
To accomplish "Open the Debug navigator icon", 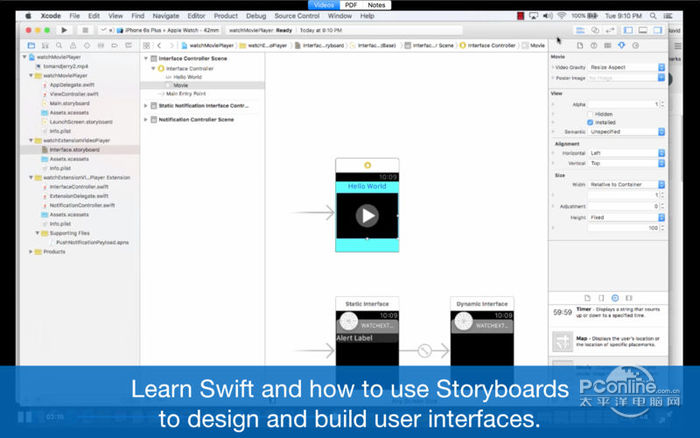I will tap(101, 46).
